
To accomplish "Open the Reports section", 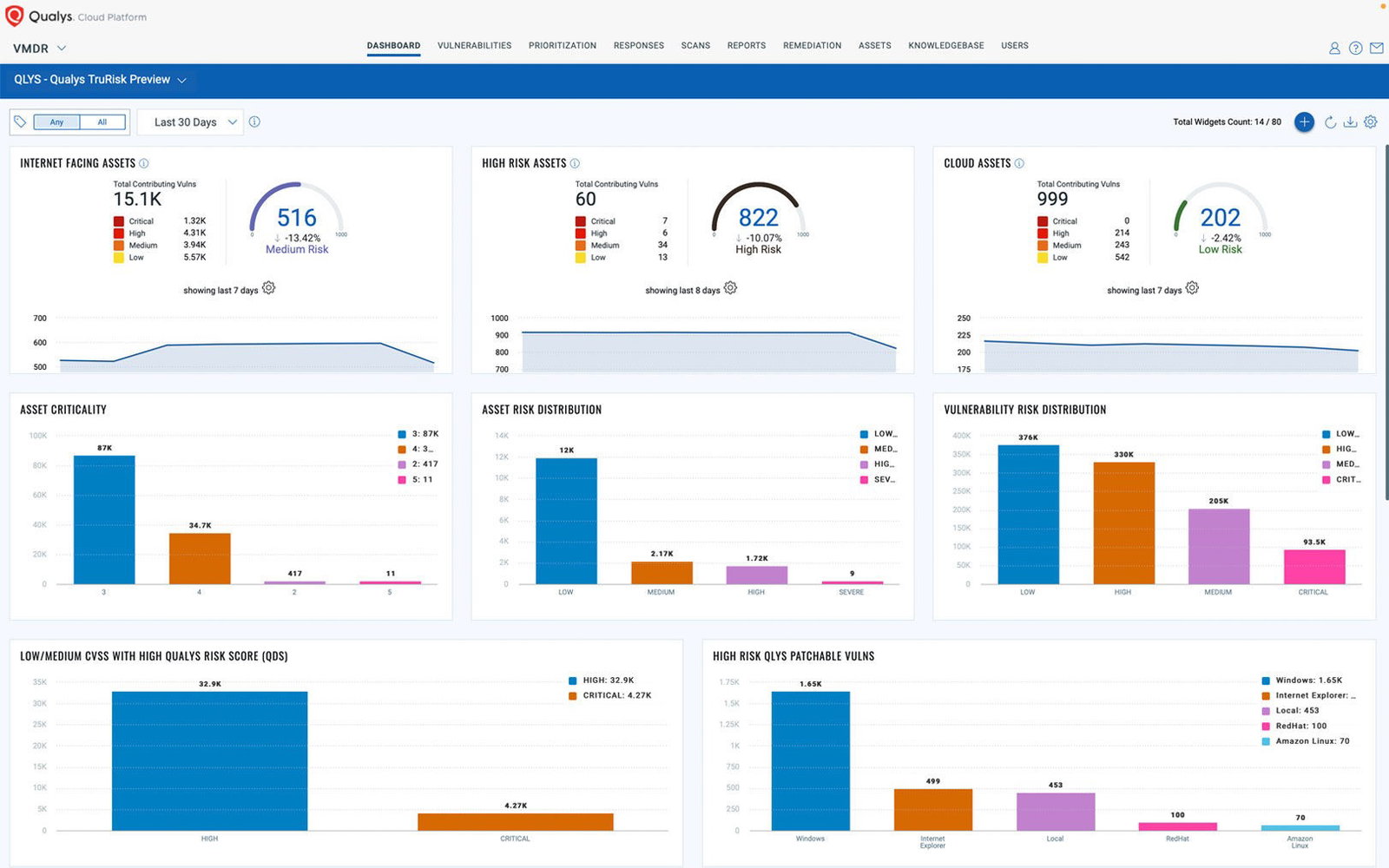I will (x=747, y=45).
